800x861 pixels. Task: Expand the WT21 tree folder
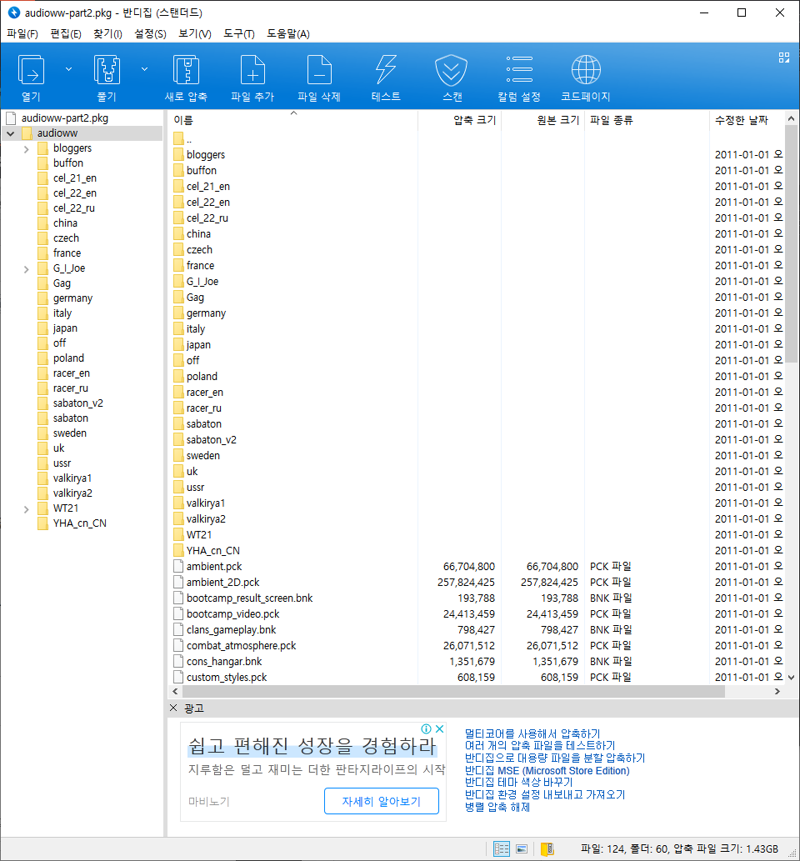26,509
